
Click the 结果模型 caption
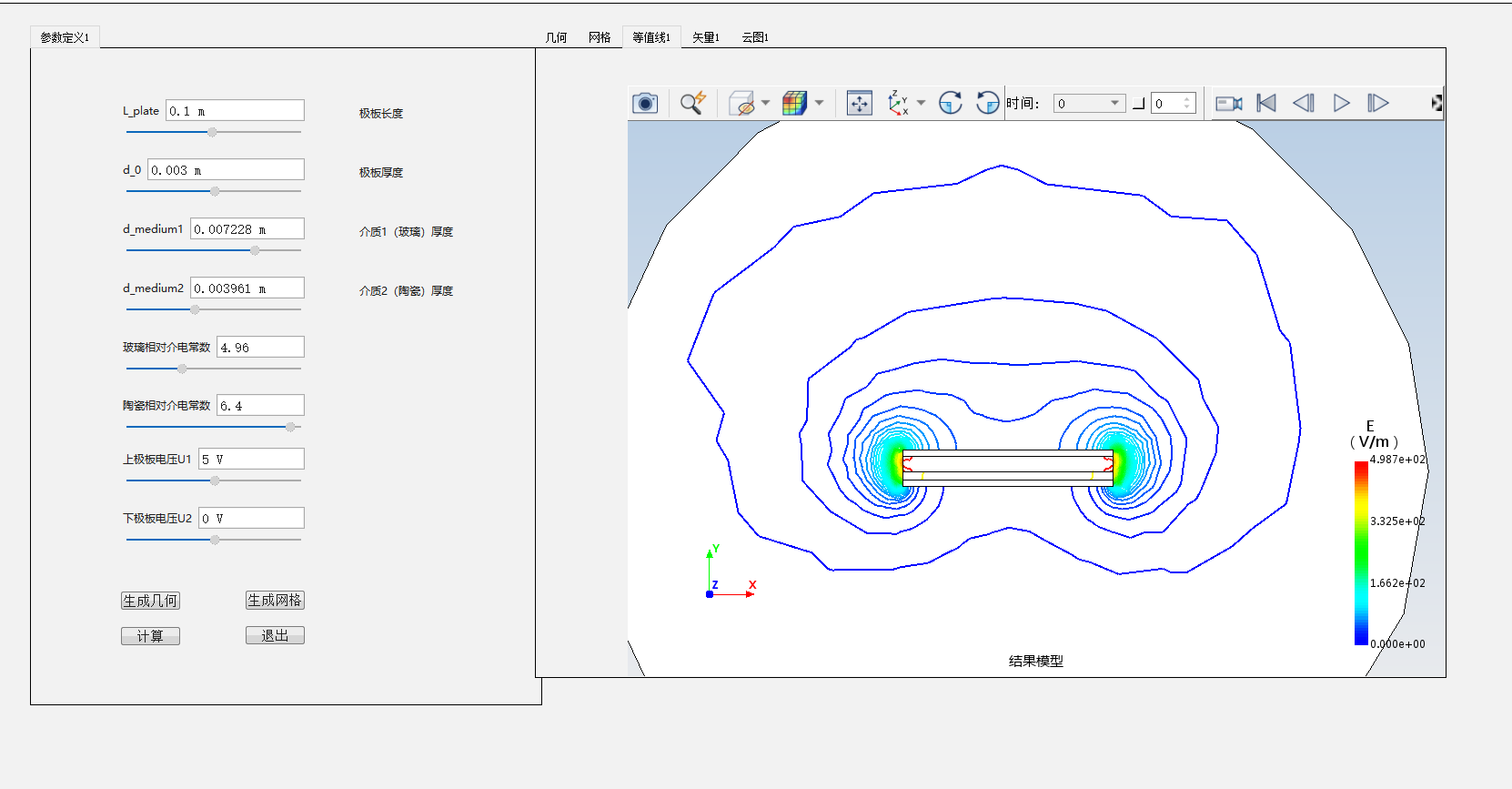1035,662
